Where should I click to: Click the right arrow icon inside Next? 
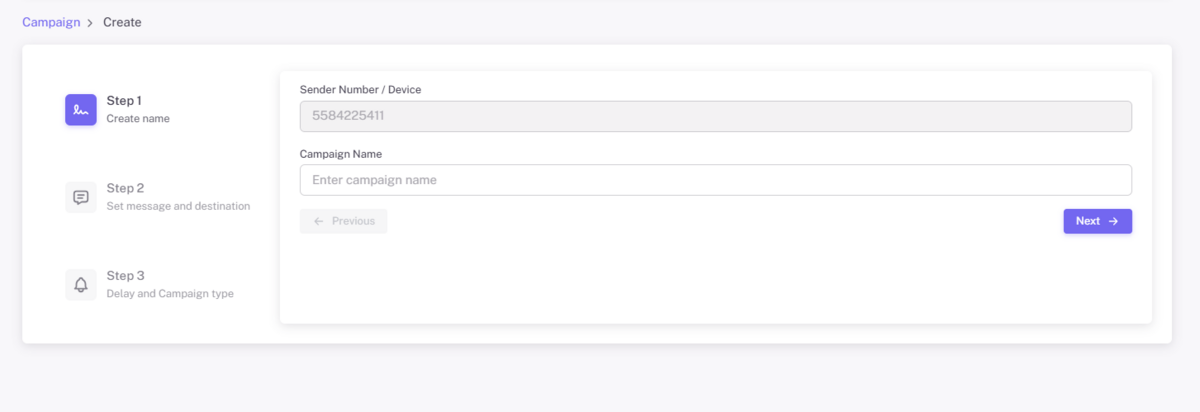point(1113,221)
